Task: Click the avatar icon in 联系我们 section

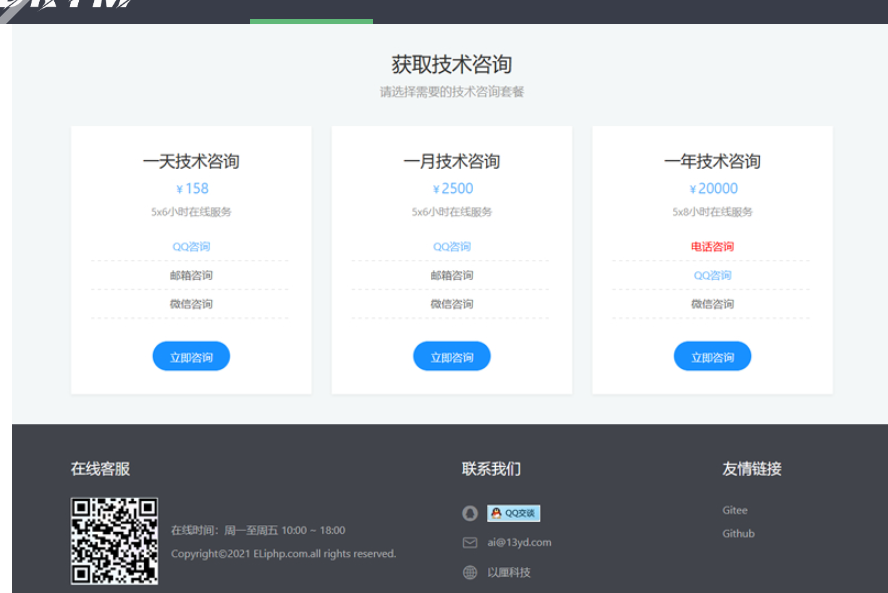Action: click(470, 513)
